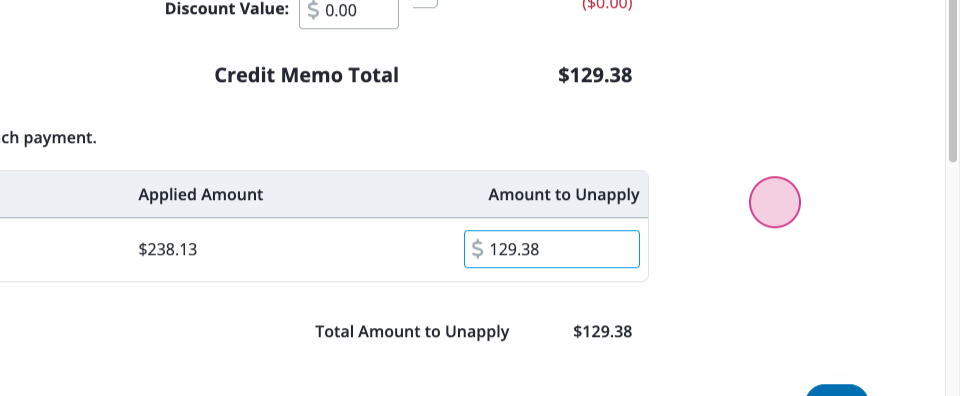
Task: Click the 'ch payment.' instruction text
Action: point(48,138)
